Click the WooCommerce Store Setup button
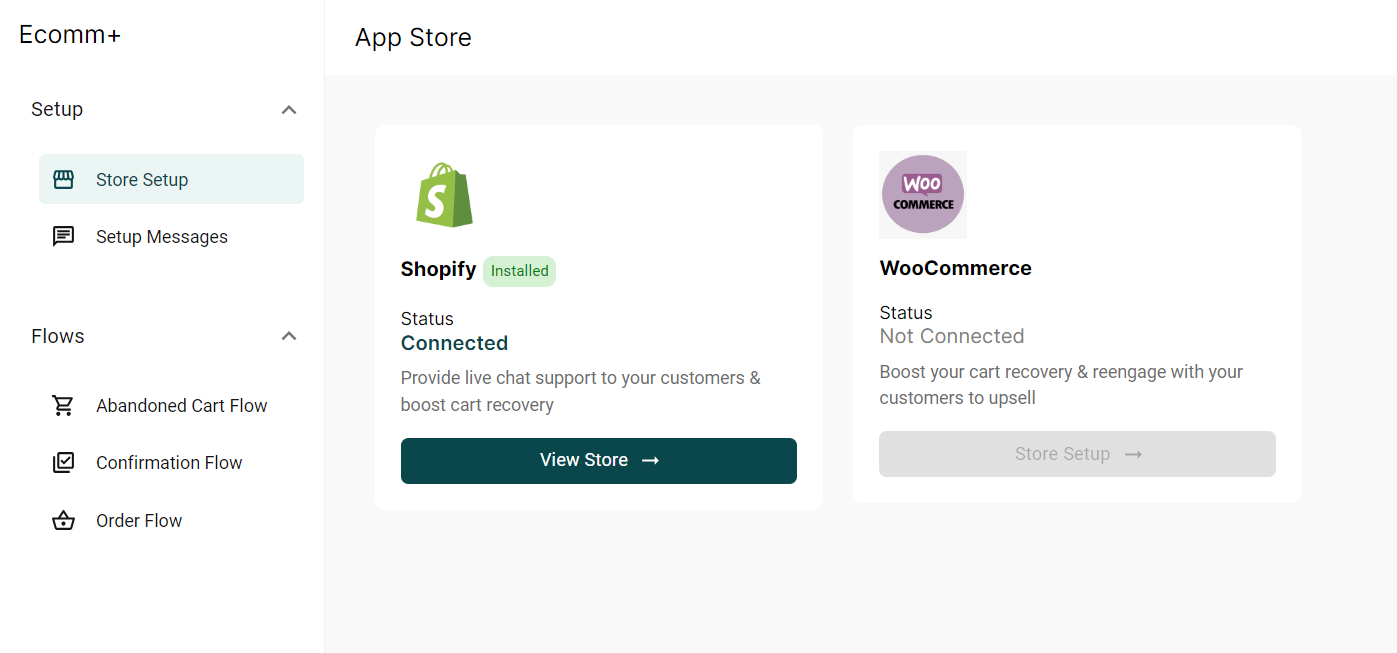This screenshot has height=653, width=1397. pyautogui.click(x=1077, y=454)
